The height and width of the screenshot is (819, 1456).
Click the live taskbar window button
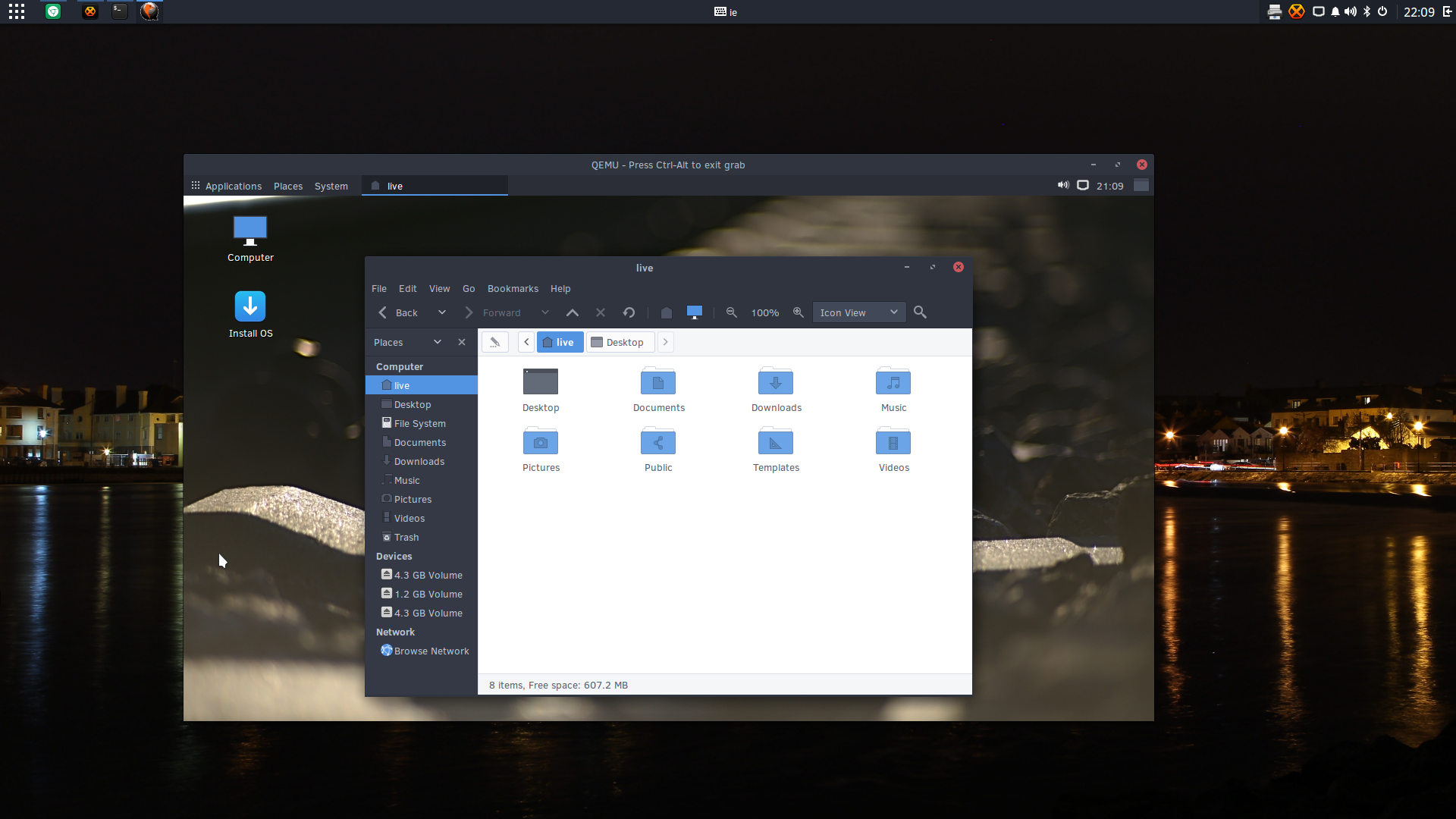click(x=435, y=186)
